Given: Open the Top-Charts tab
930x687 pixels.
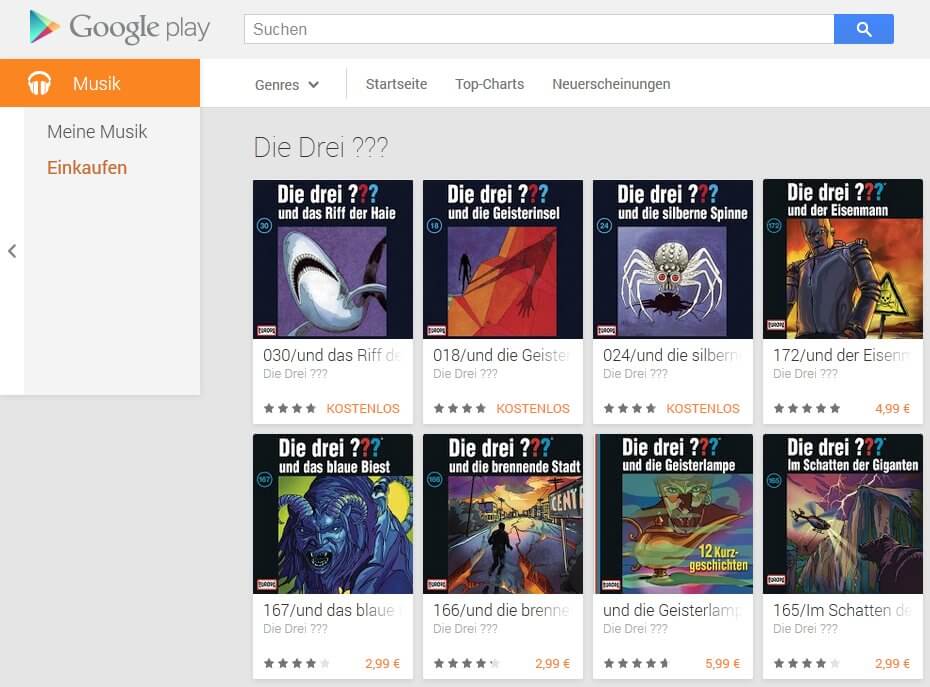Looking at the screenshot, I should 489,84.
